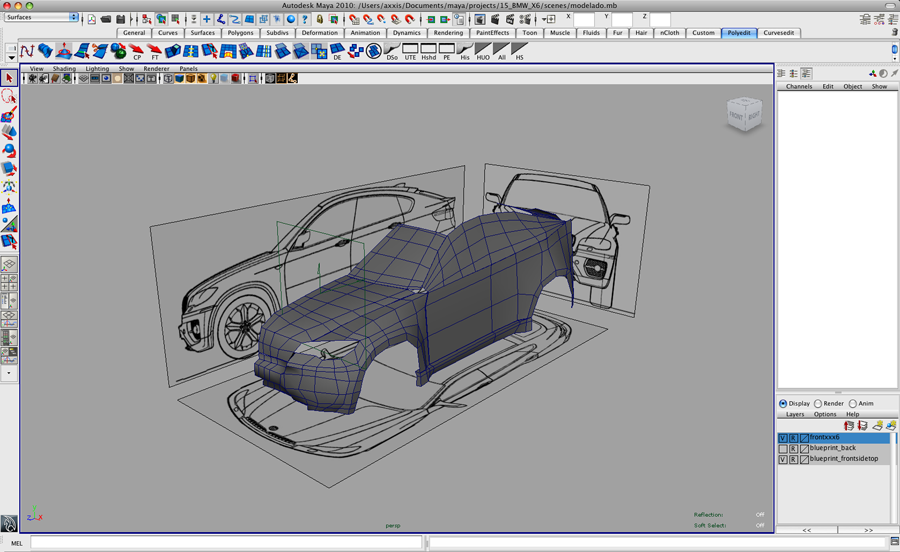This screenshot has height=552, width=900.
Task: Toggle visibility of blueprint_back layer
Action: [783, 448]
